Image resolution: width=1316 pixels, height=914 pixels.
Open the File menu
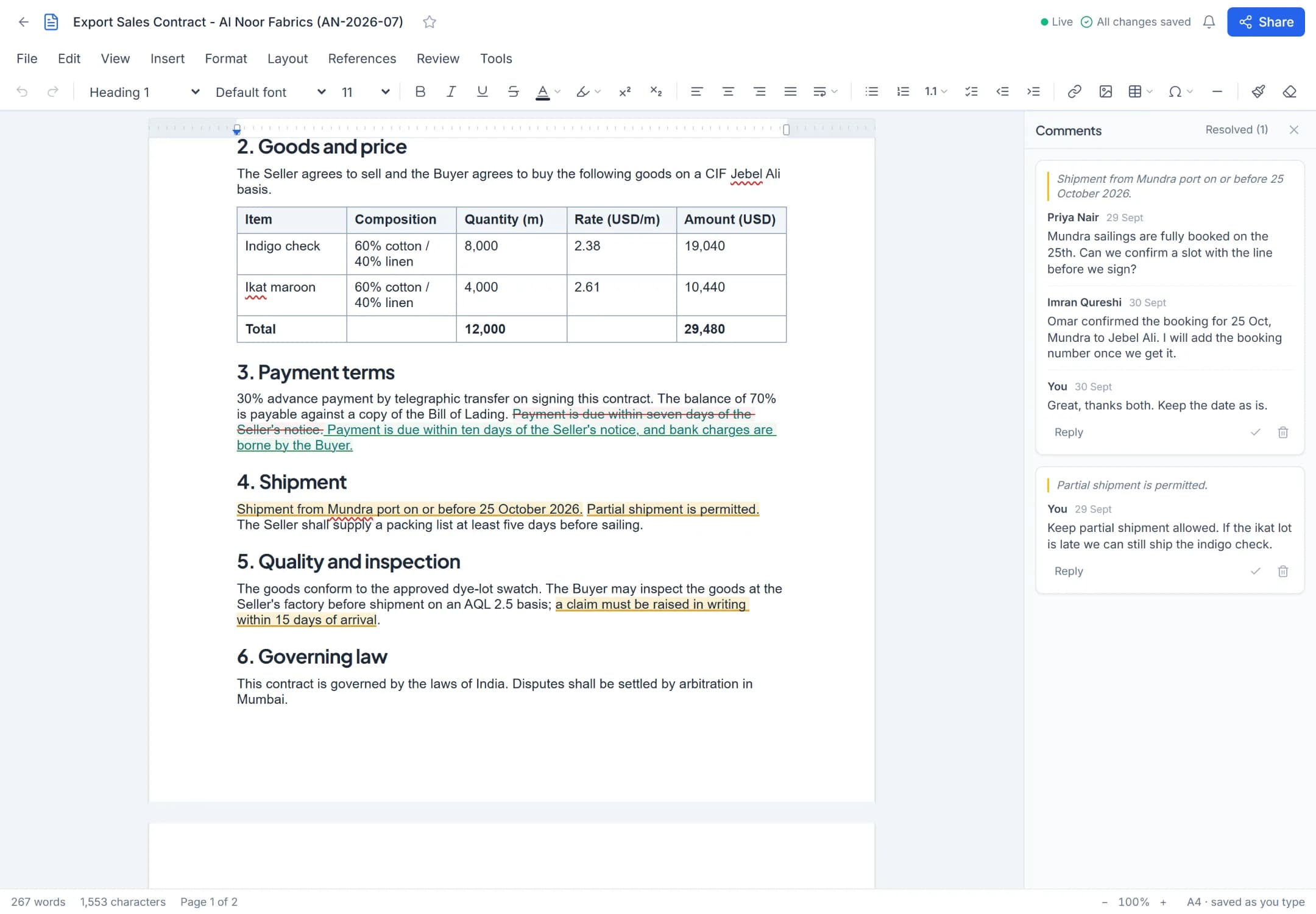(27, 58)
